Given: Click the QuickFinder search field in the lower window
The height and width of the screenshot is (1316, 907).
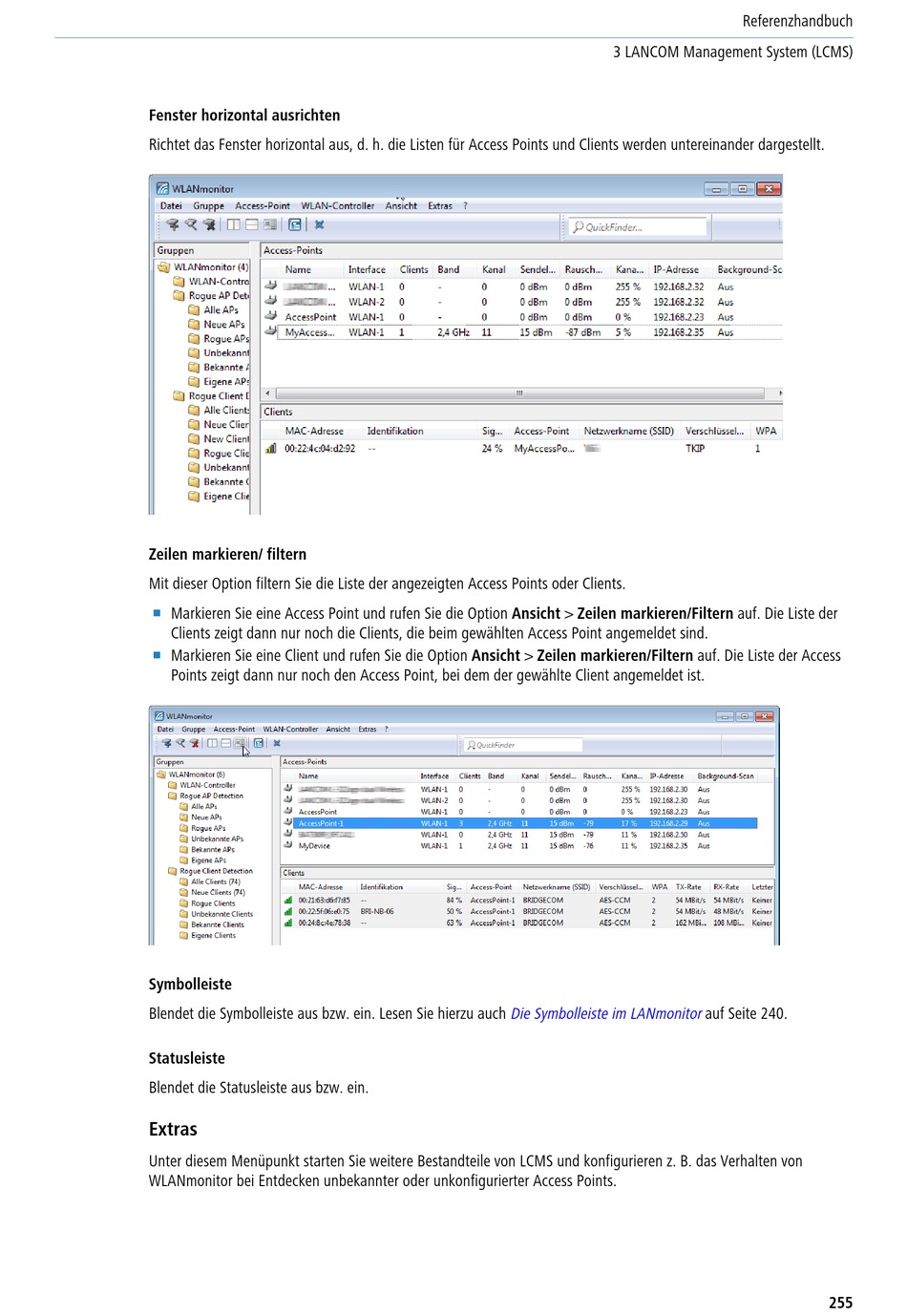Looking at the screenshot, I should 523,744.
